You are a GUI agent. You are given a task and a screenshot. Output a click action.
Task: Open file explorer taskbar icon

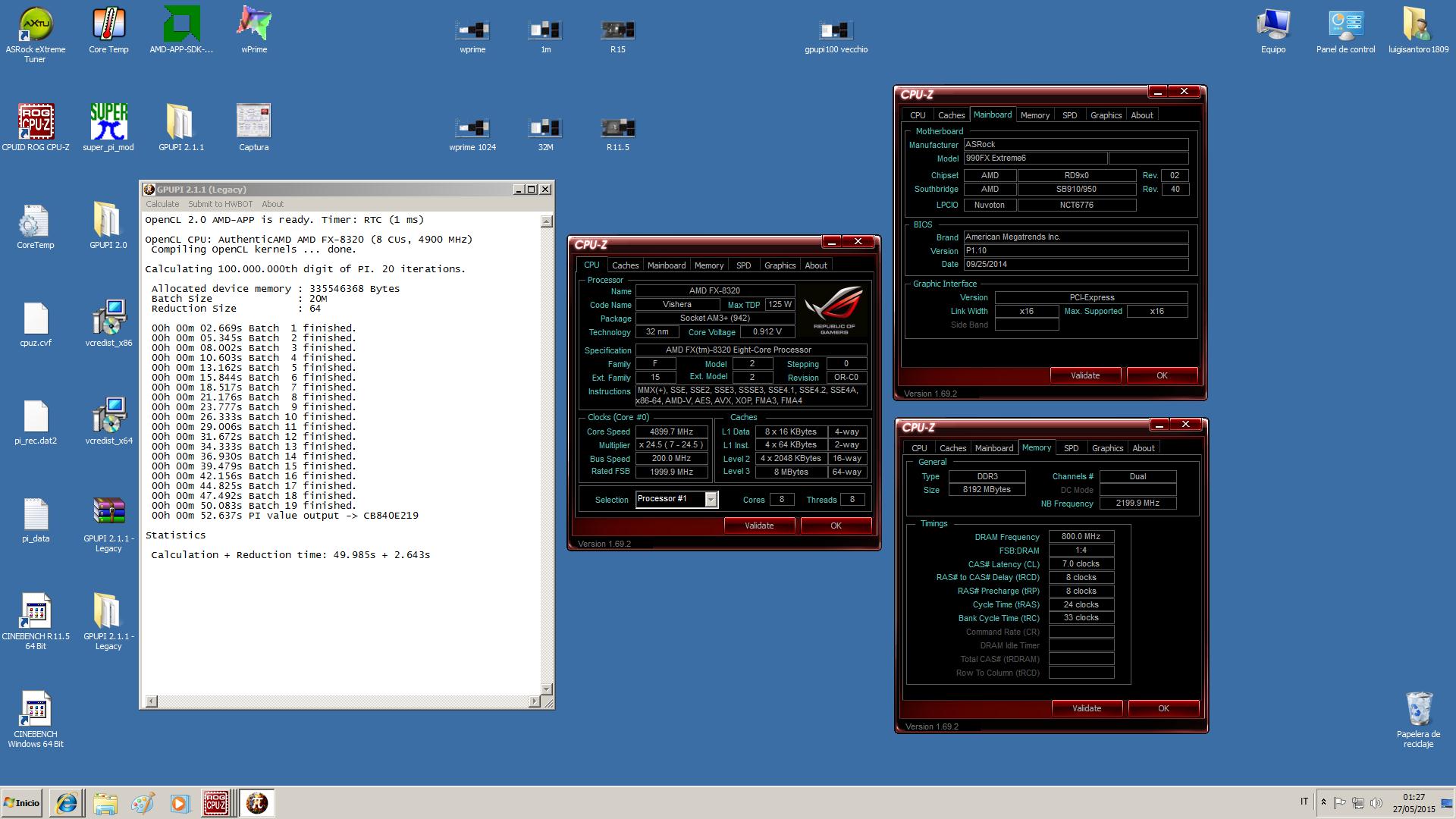coord(105,803)
